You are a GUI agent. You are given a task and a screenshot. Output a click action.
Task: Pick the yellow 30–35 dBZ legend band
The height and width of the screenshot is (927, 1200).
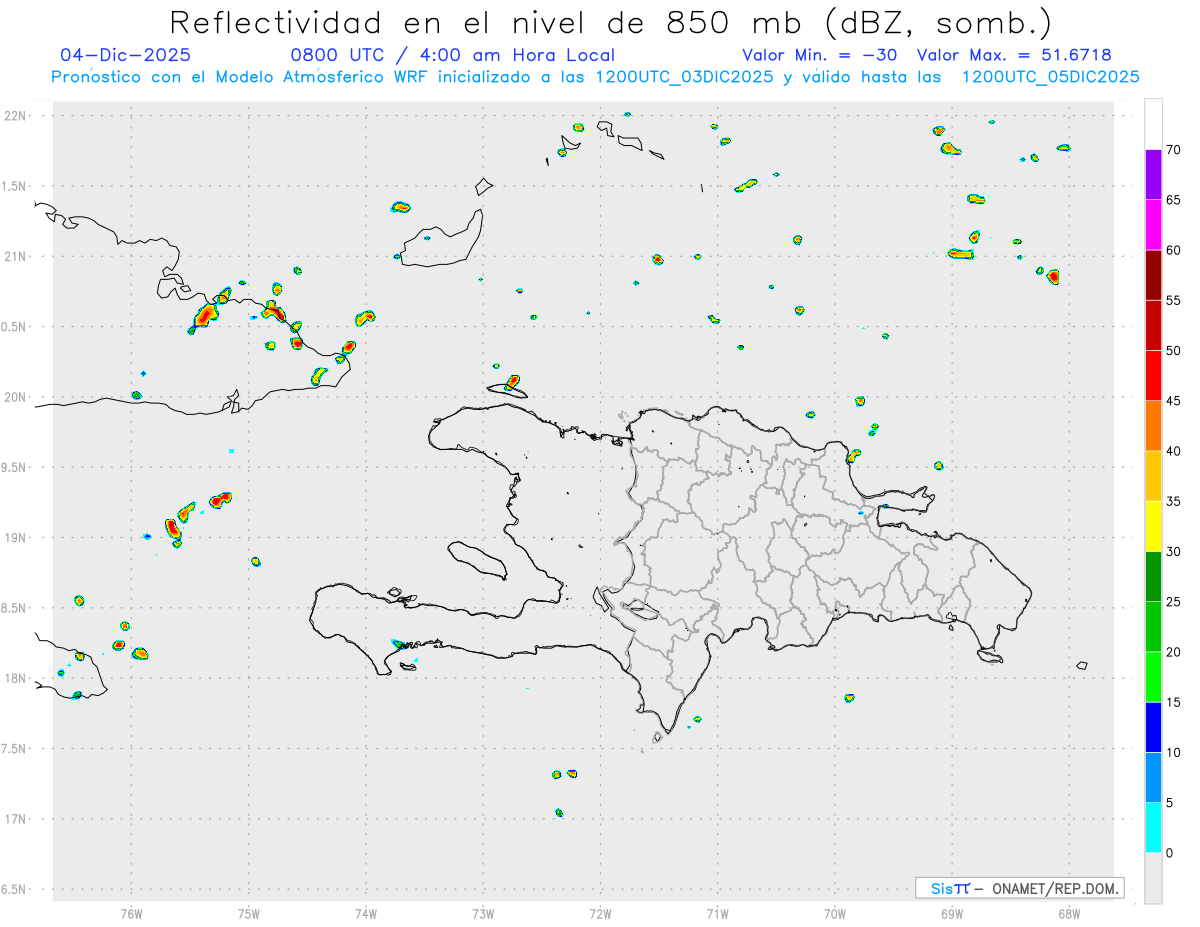[1153, 526]
